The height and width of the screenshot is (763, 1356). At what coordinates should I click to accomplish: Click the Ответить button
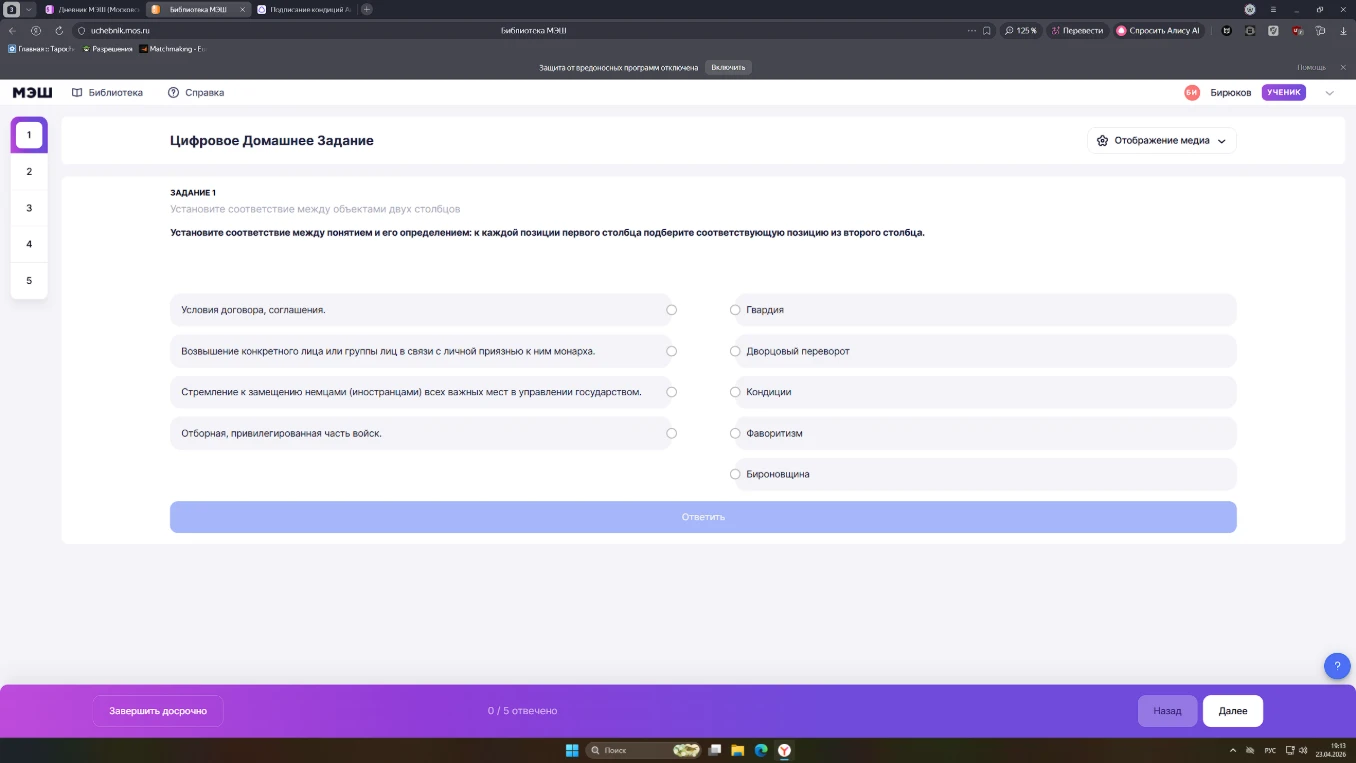click(x=703, y=517)
